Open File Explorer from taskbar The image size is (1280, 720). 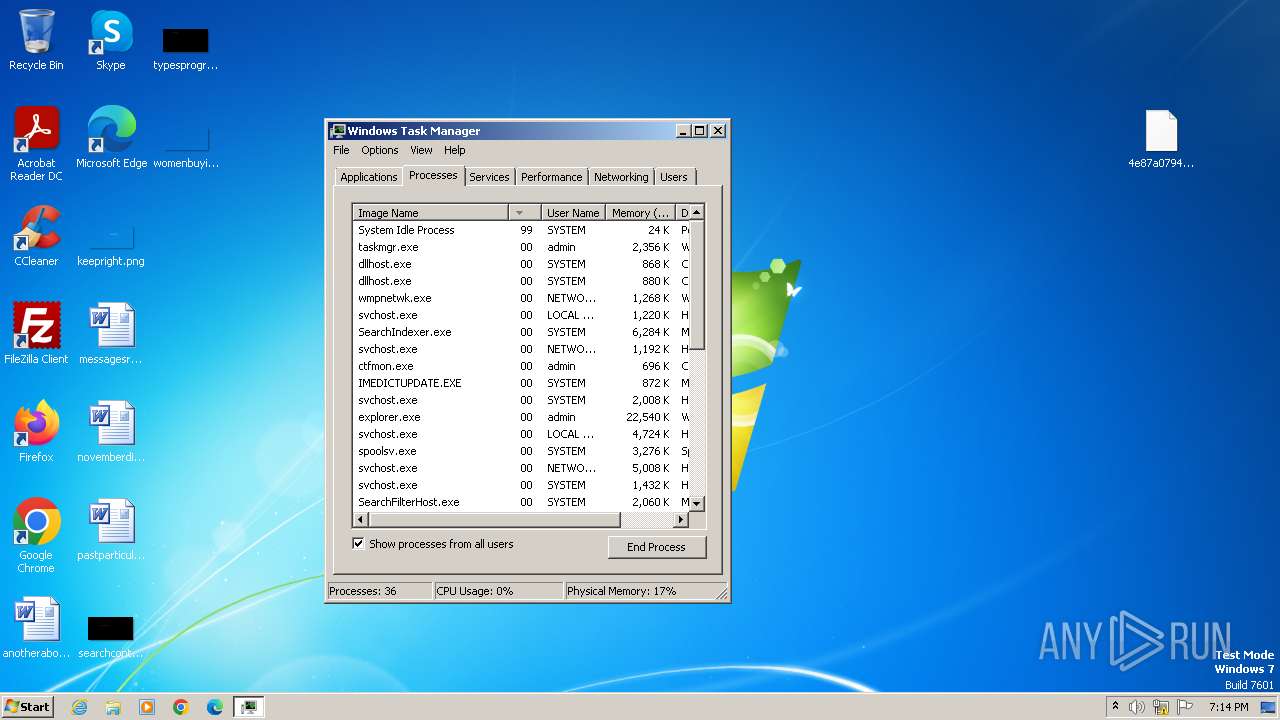113,707
